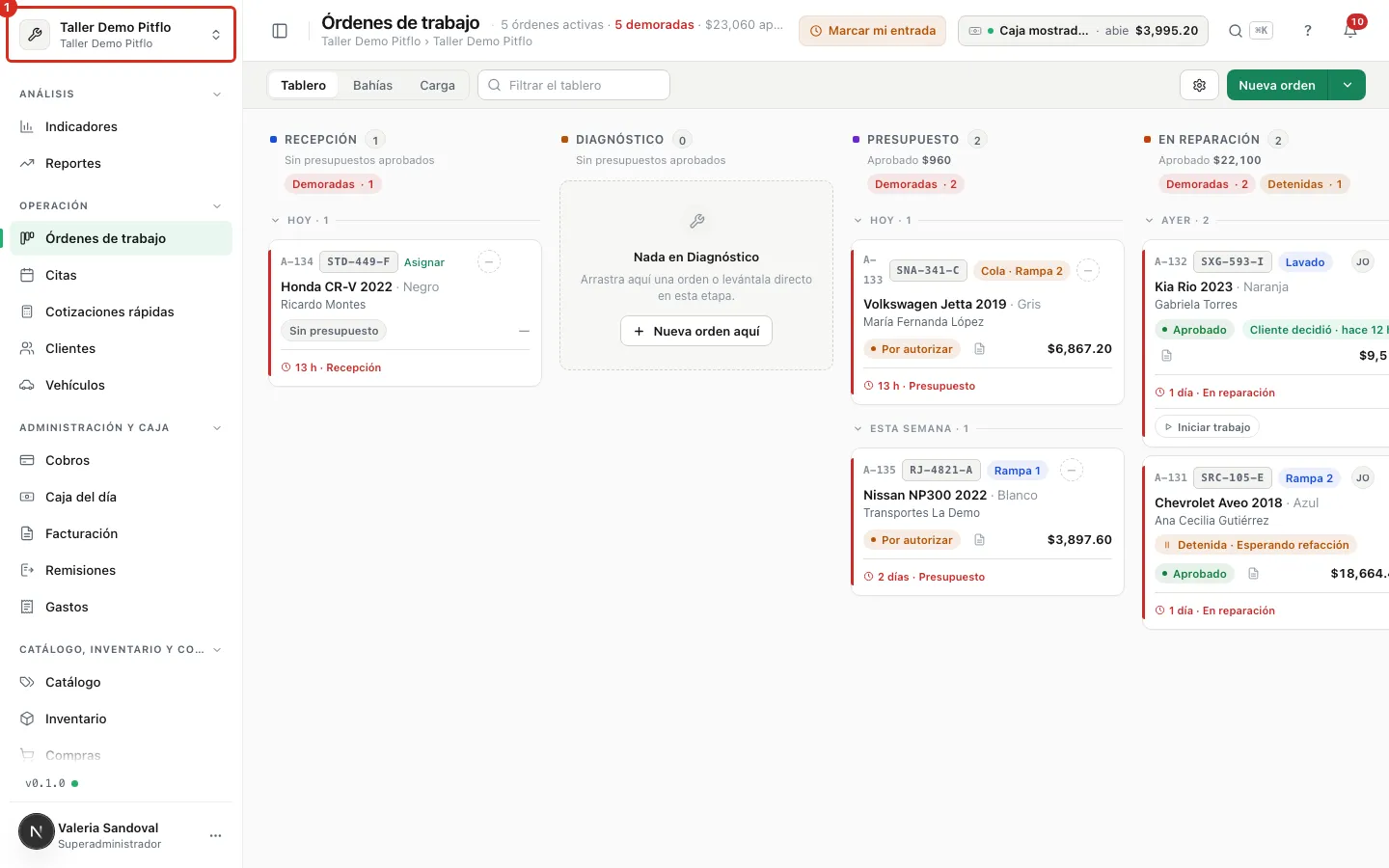This screenshot has width=1389, height=868.
Task: Click JO avatar on Kia Rio card
Action: [x=1363, y=261]
